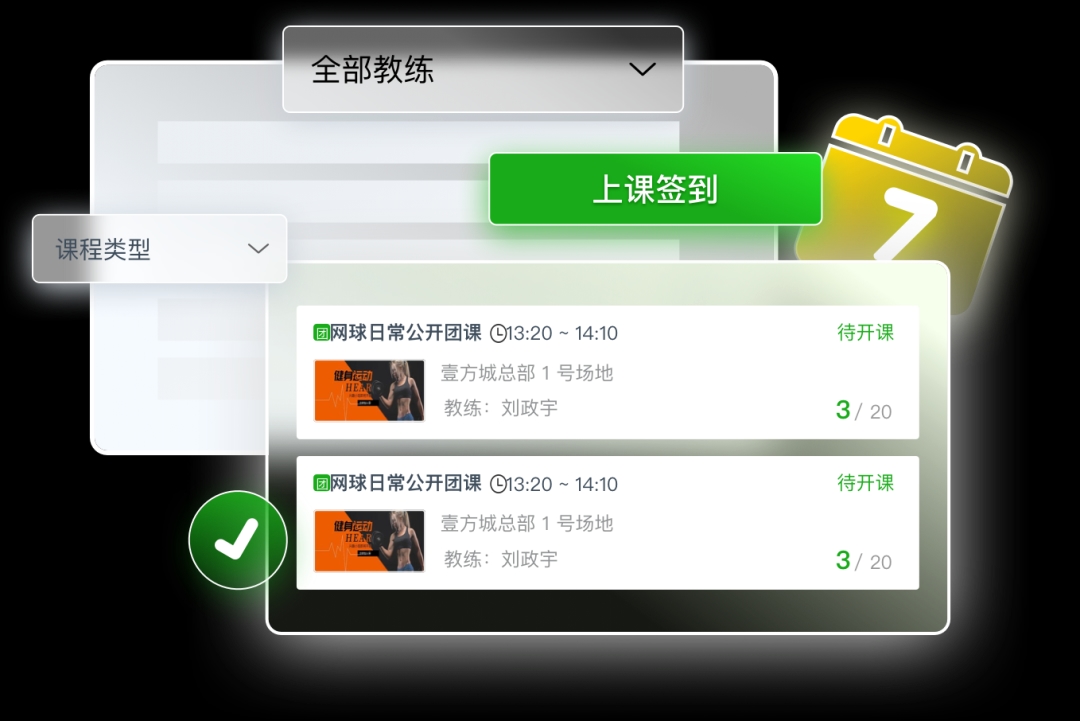Viewport: 1080px width, 721px height.
Task: Select the first 网球日常公开团课 title
Action: [x=406, y=333]
